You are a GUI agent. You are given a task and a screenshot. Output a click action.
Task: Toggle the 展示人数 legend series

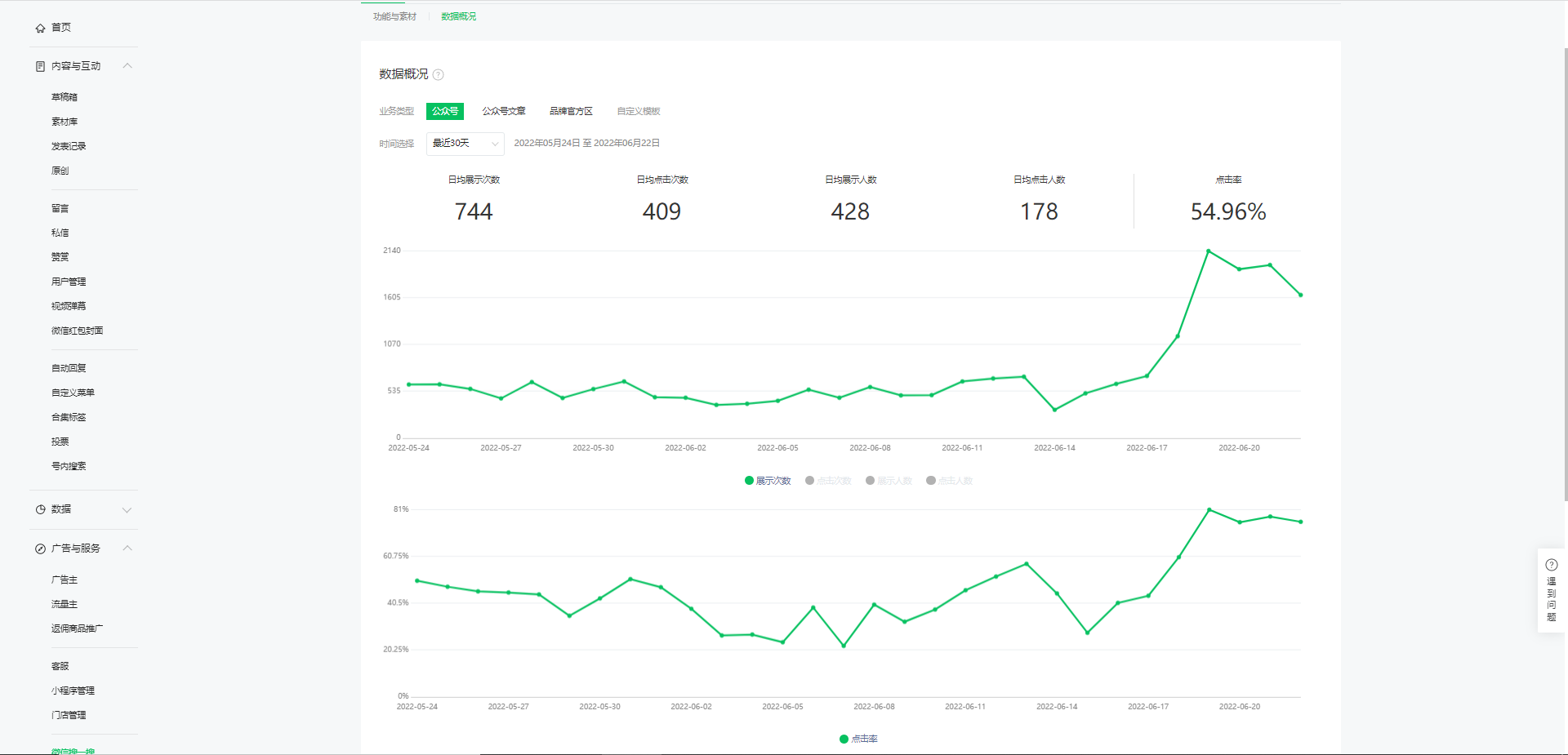[x=889, y=481]
